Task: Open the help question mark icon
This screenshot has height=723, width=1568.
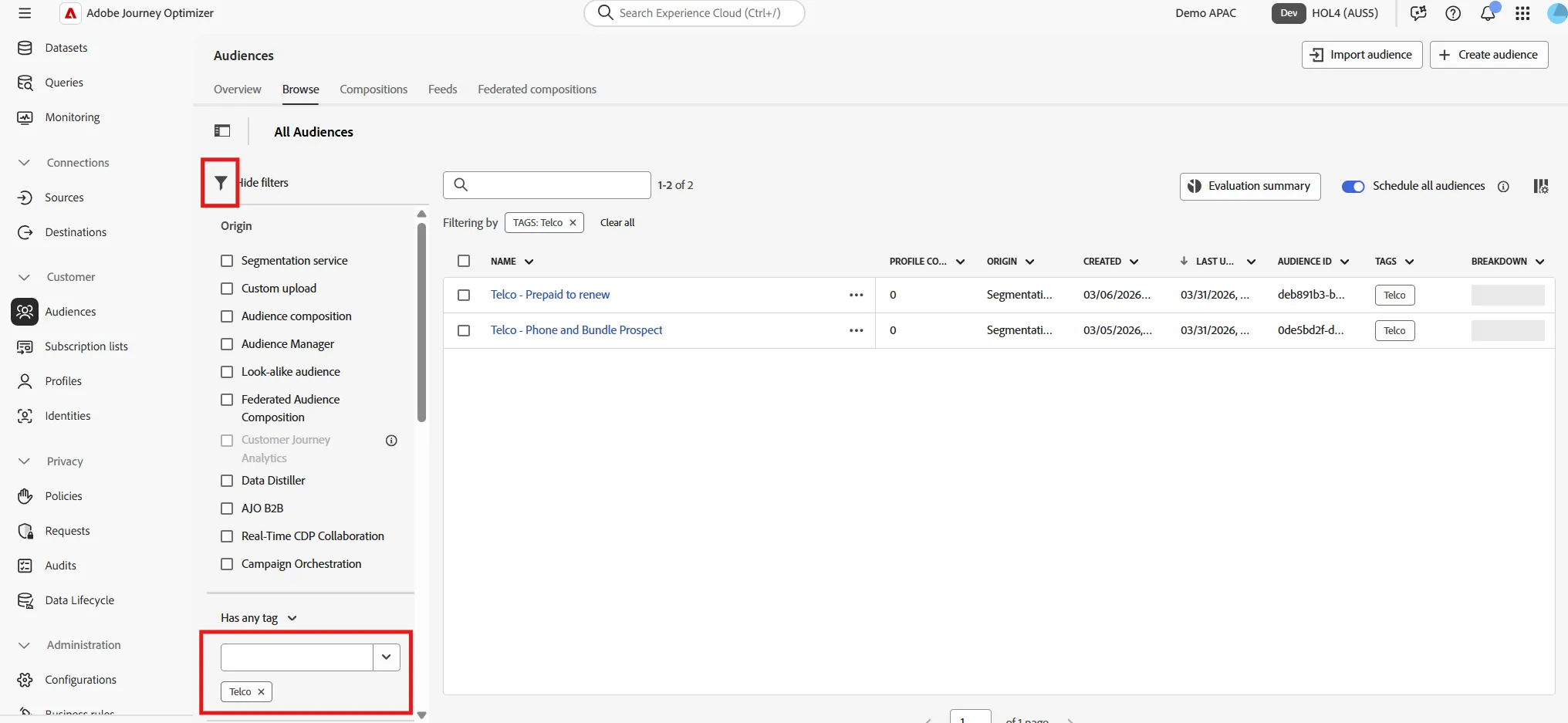Action: (x=1453, y=13)
